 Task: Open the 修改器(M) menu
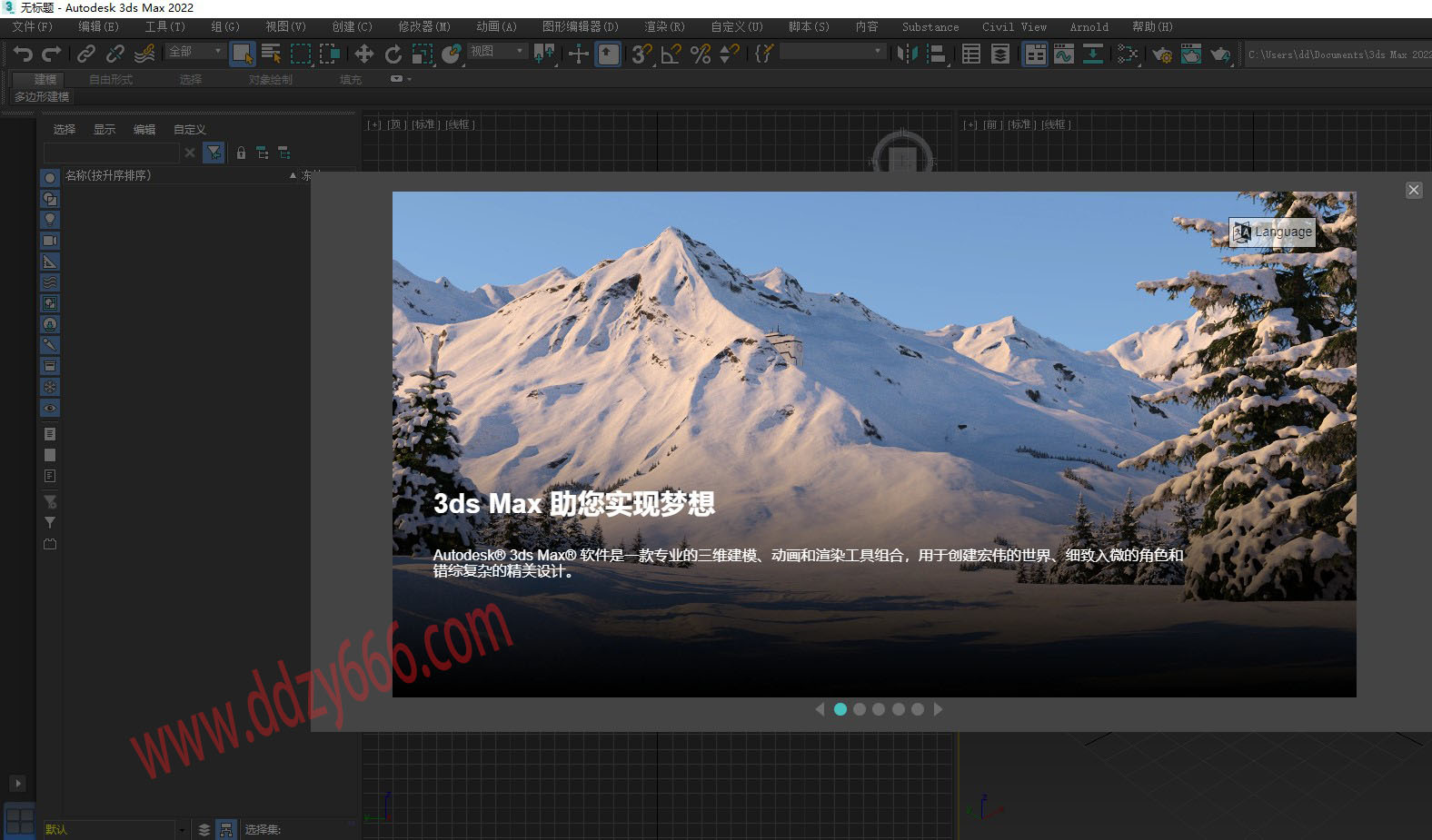[x=424, y=27]
